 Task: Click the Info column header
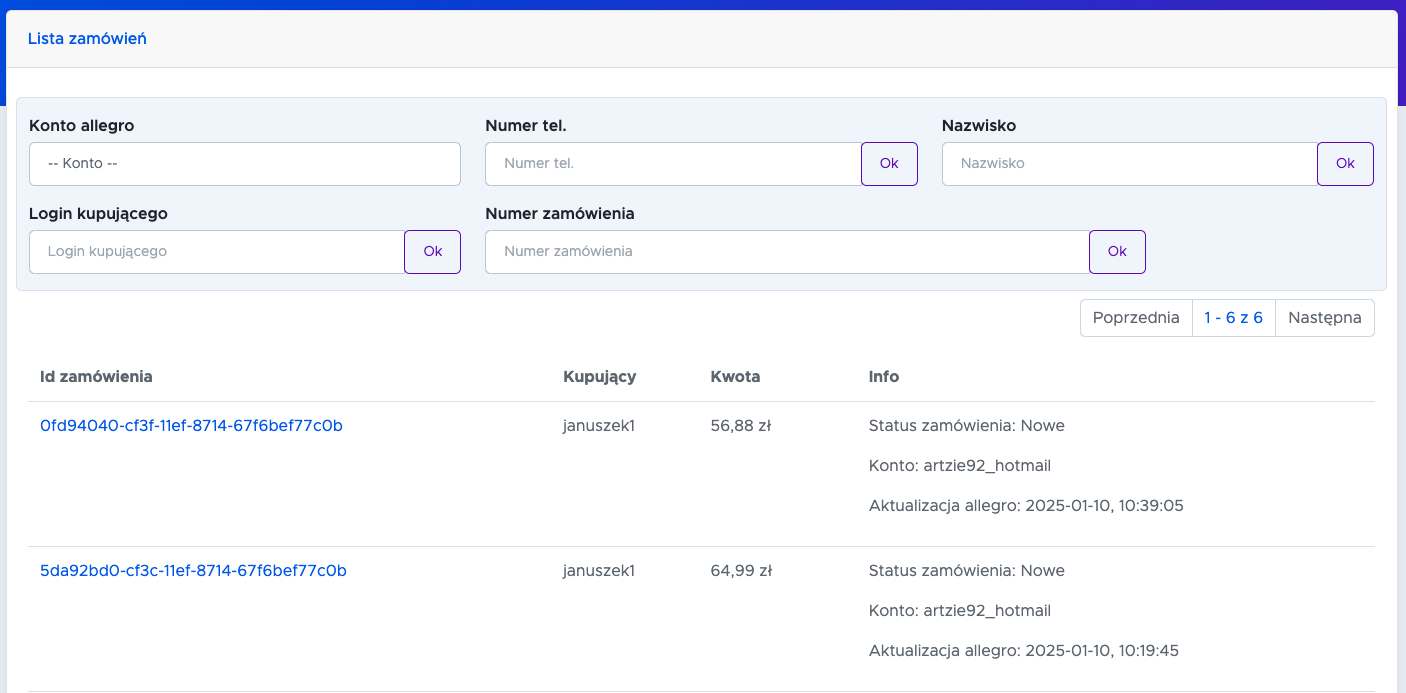pyautogui.click(x=883, y=377)
